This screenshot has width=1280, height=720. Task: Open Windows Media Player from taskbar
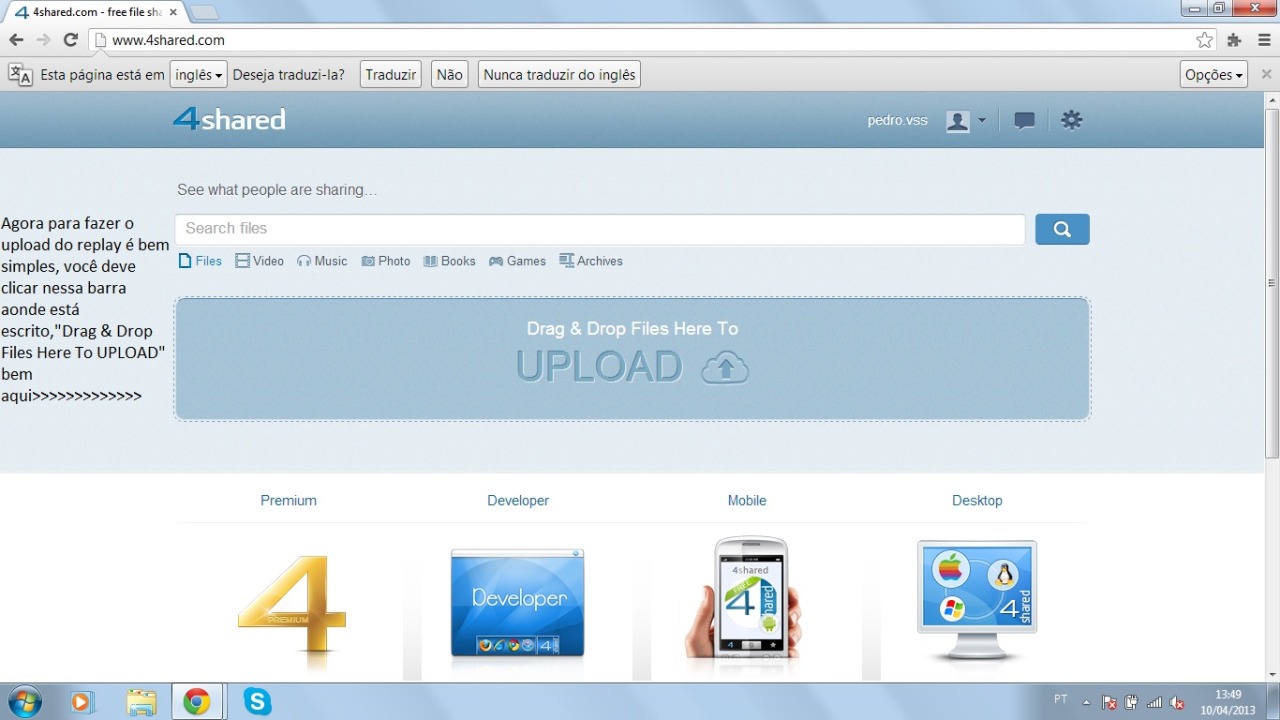(81, 702)
